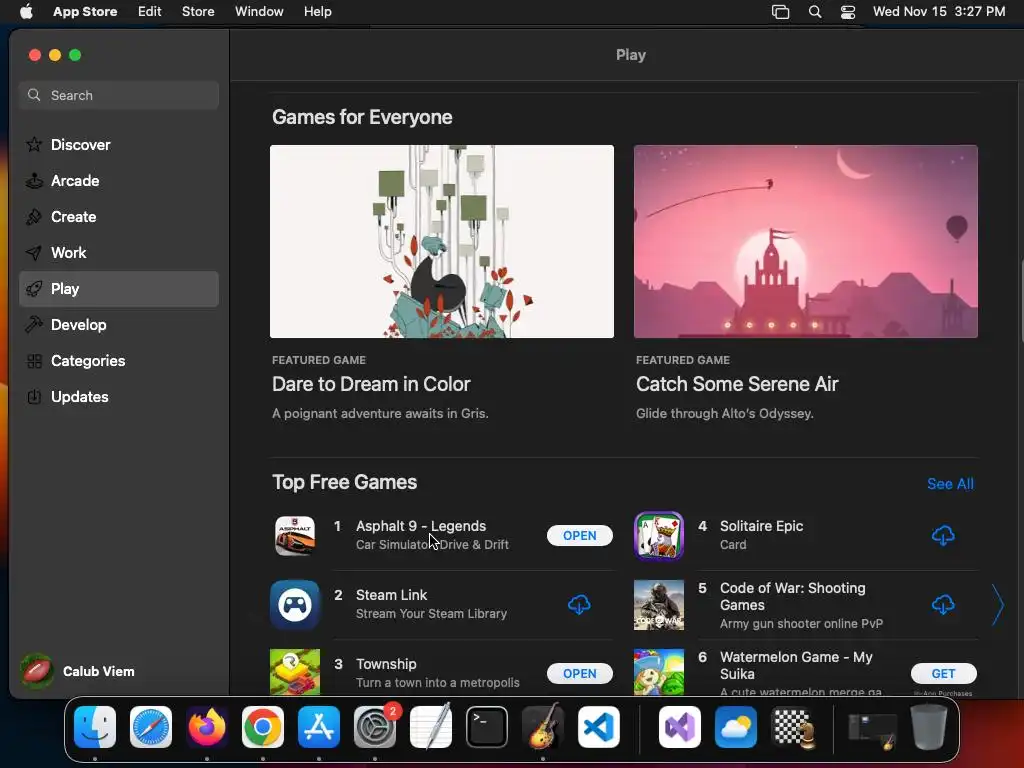
Task: Open the Window menu
Action: point(259,12)
